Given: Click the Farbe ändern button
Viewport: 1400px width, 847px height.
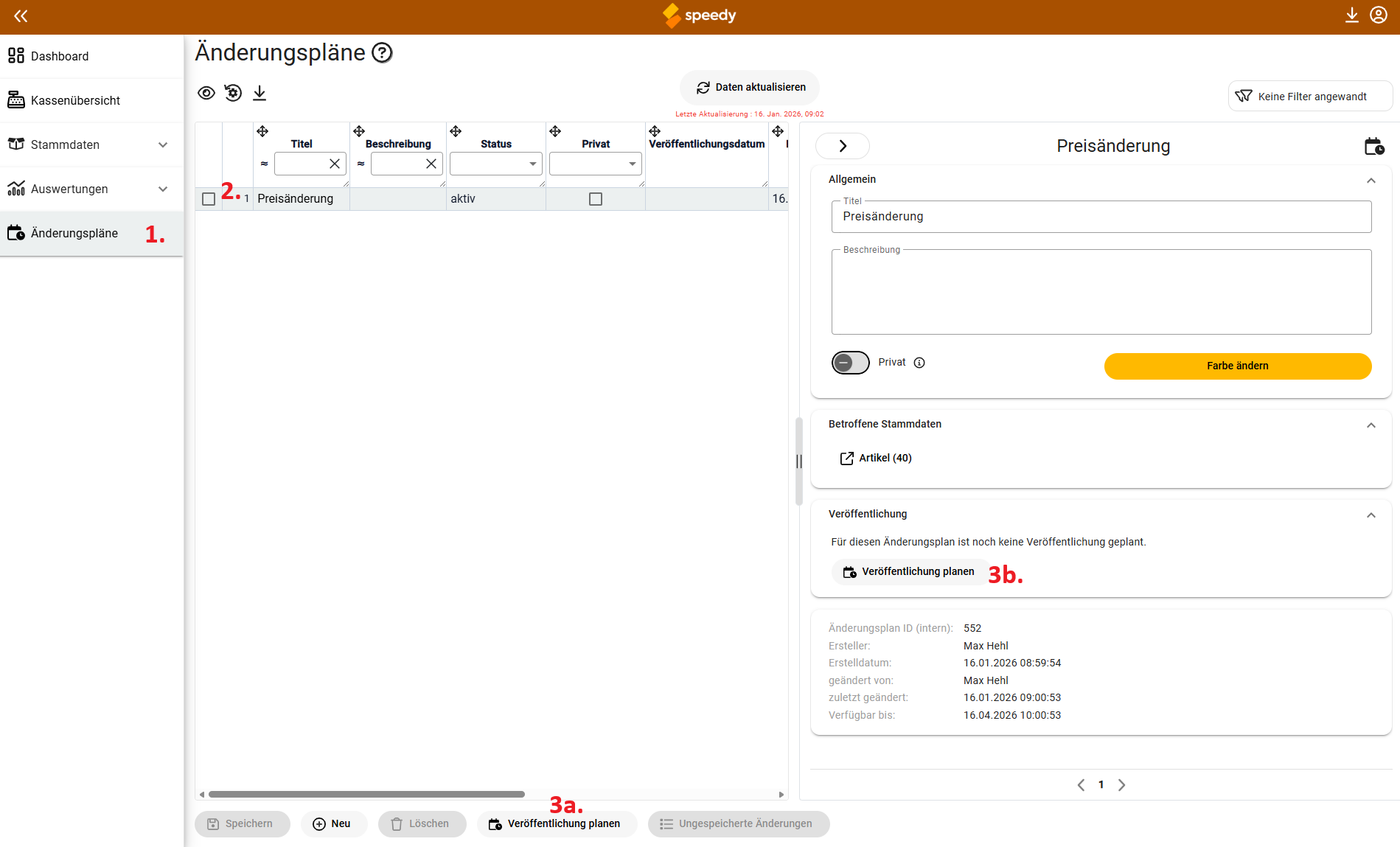Looking at the screenshot, I should [x=1238, y=366].
